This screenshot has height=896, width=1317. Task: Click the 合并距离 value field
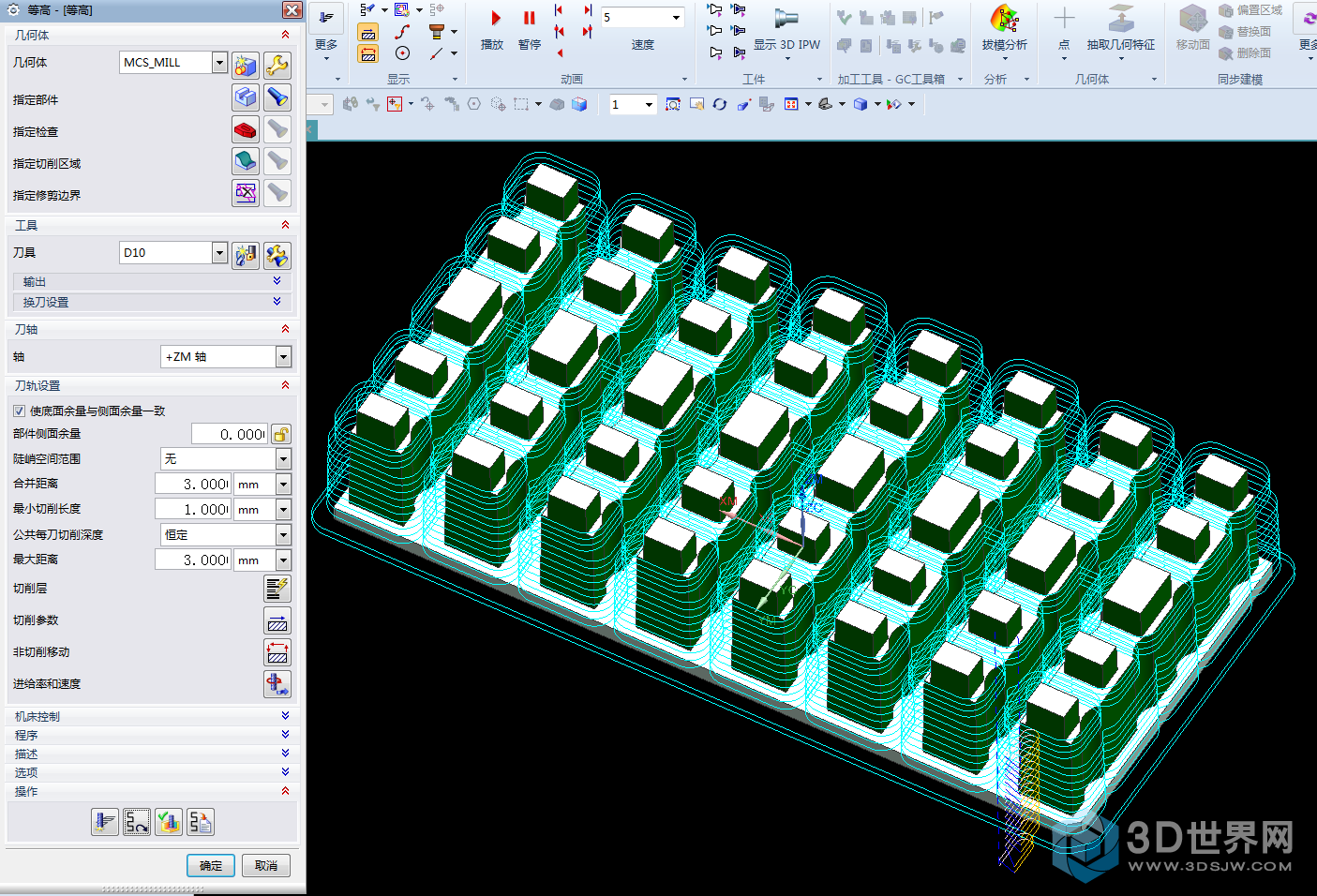pos(193,484)
